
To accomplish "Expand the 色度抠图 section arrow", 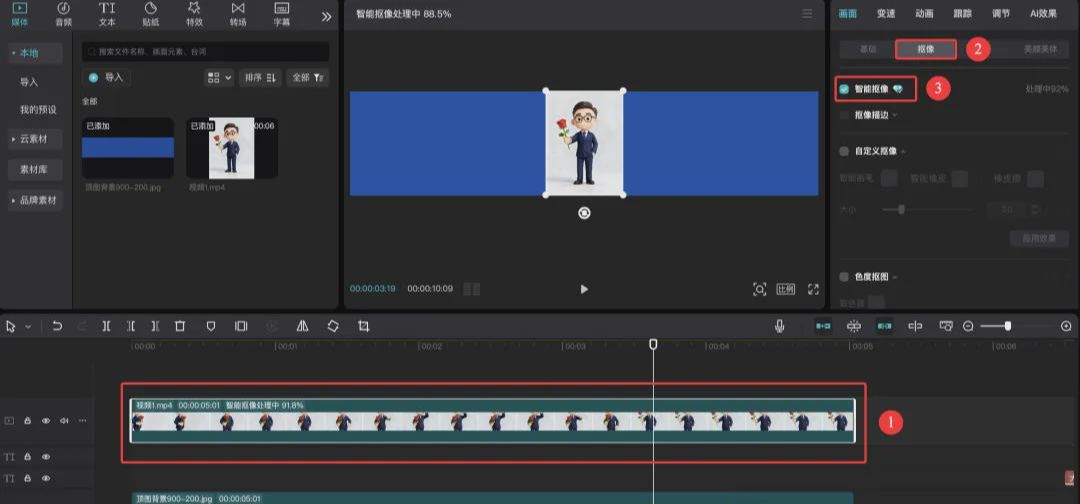I will [x=895, y=277].
